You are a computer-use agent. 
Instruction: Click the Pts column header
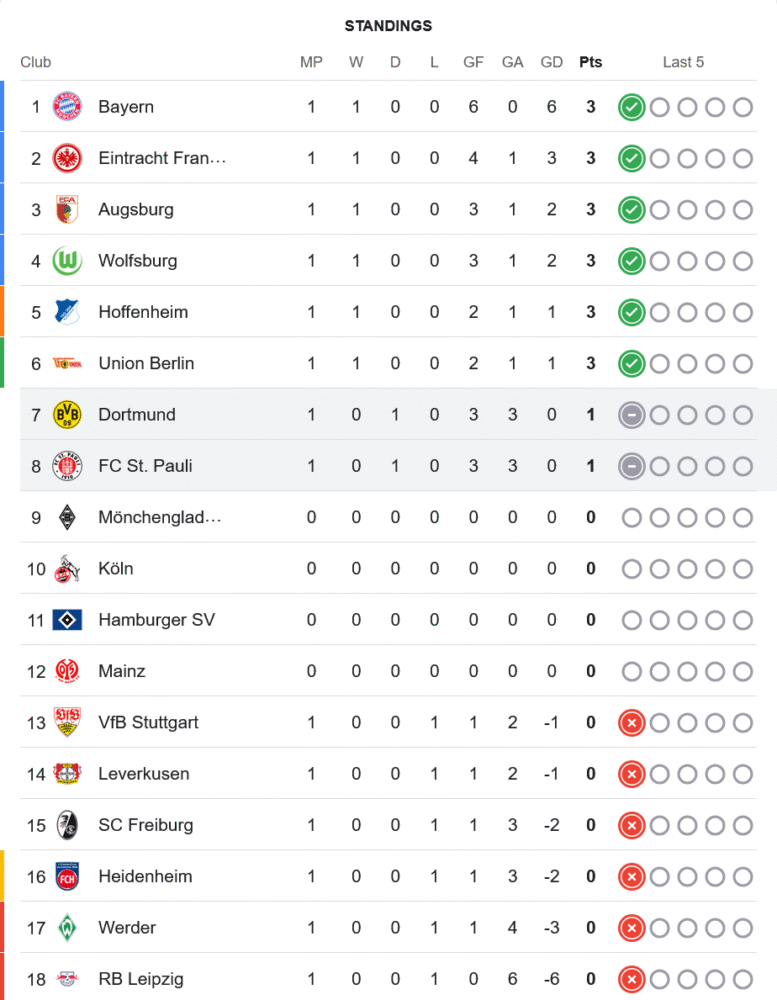tap(590, 62)
